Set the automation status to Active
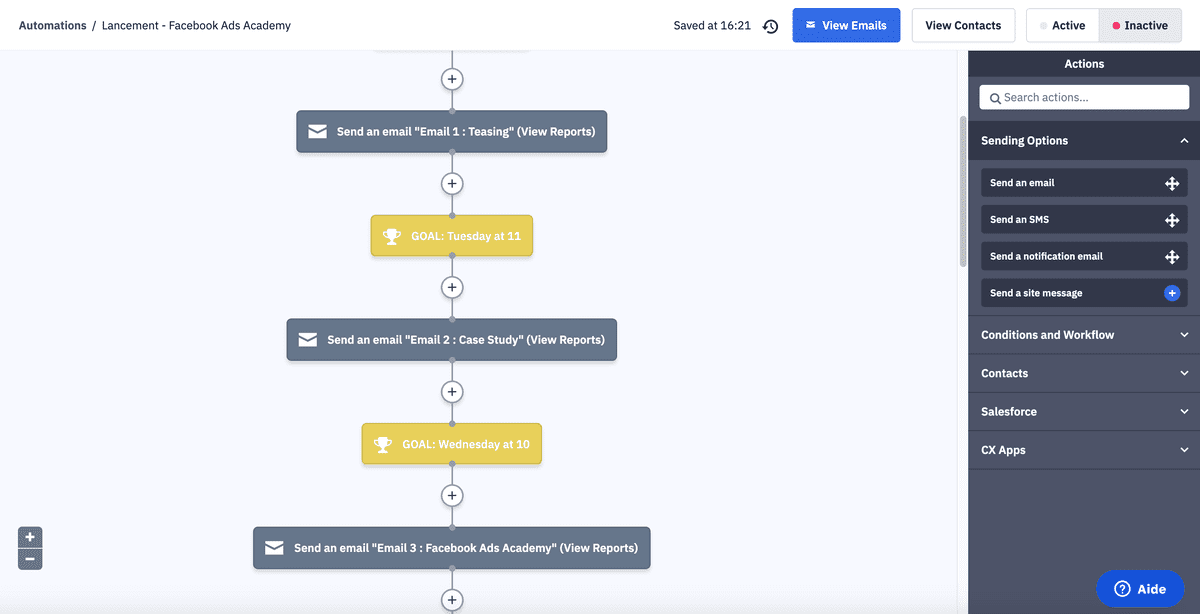1200x614 pixels. click(1063, 26)
